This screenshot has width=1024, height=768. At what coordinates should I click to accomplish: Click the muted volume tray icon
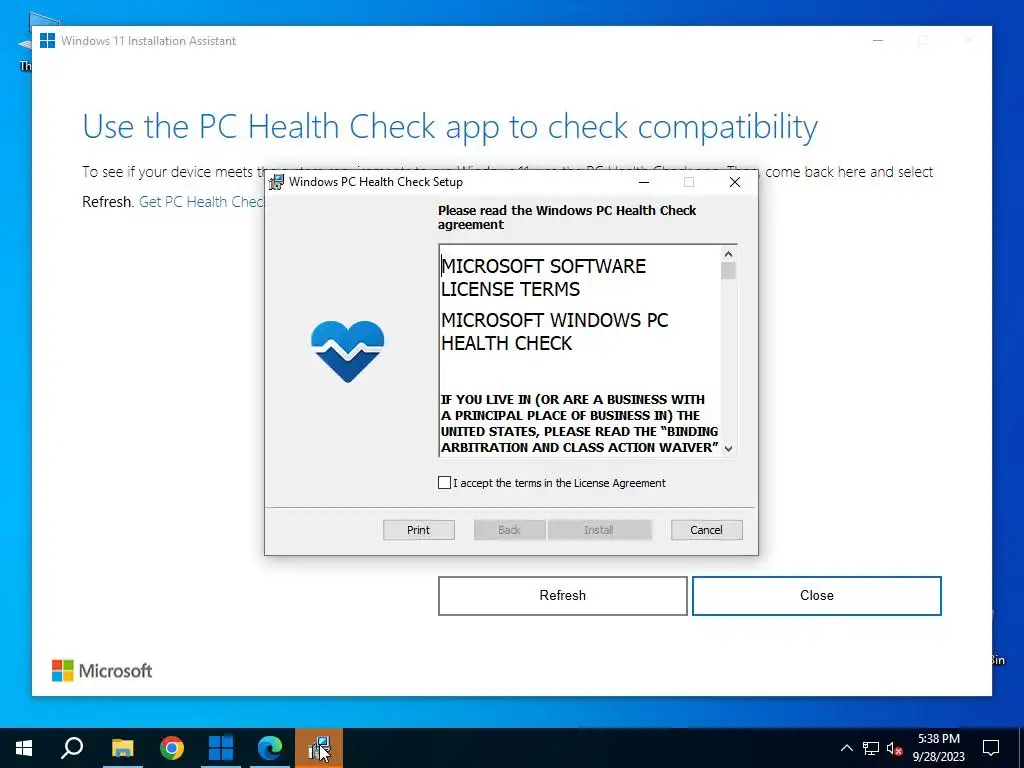(x=895, y=748)
